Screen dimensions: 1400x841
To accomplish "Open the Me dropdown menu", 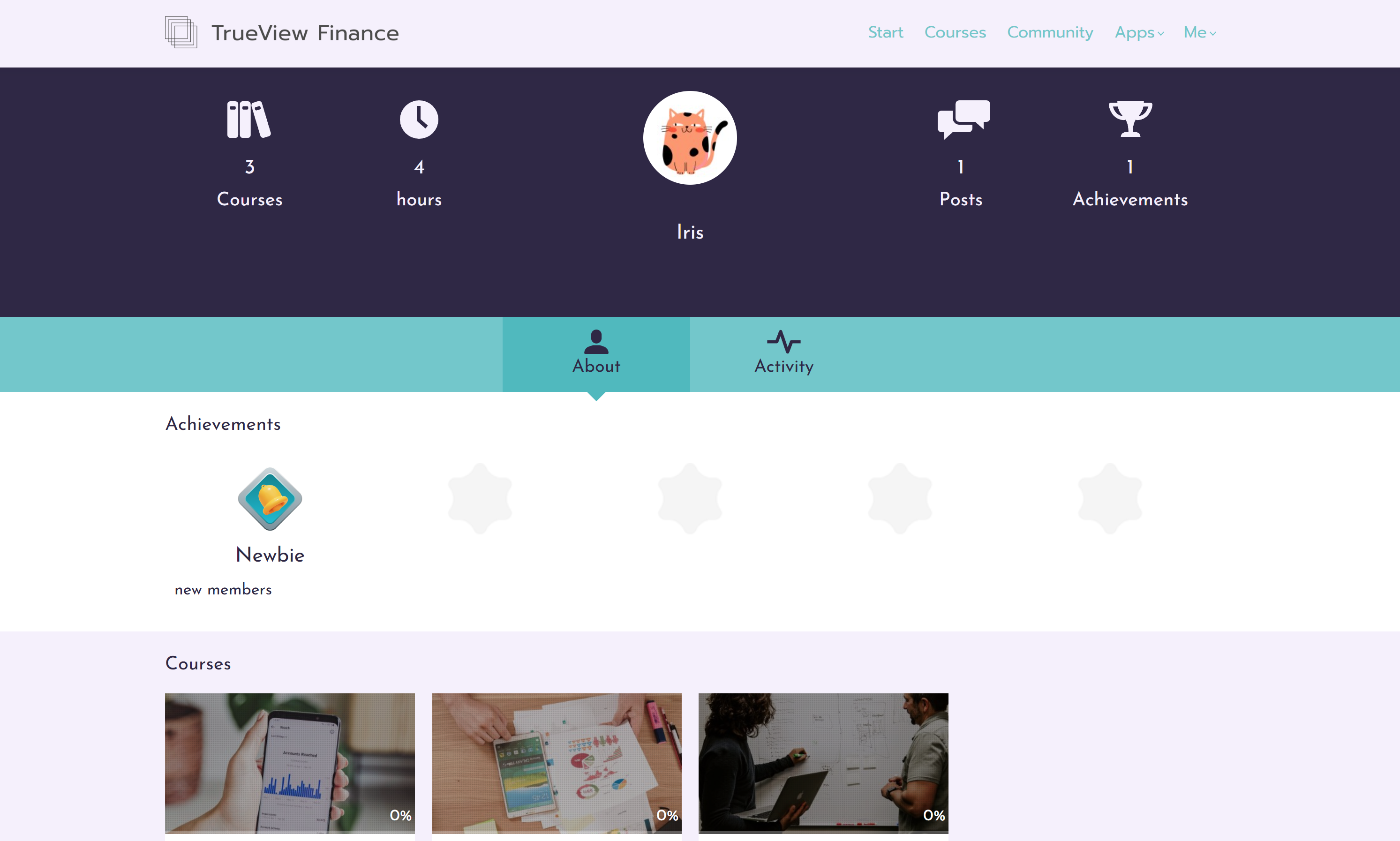I will pyautogui.click(x=1199, y=33).
